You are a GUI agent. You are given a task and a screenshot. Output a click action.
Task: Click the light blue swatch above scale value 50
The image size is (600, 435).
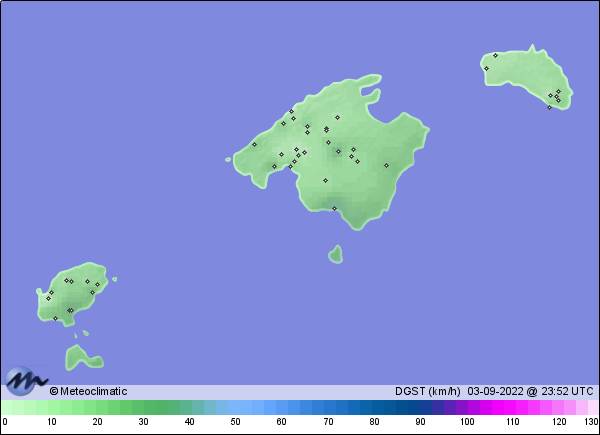click(x=234, y=407)
